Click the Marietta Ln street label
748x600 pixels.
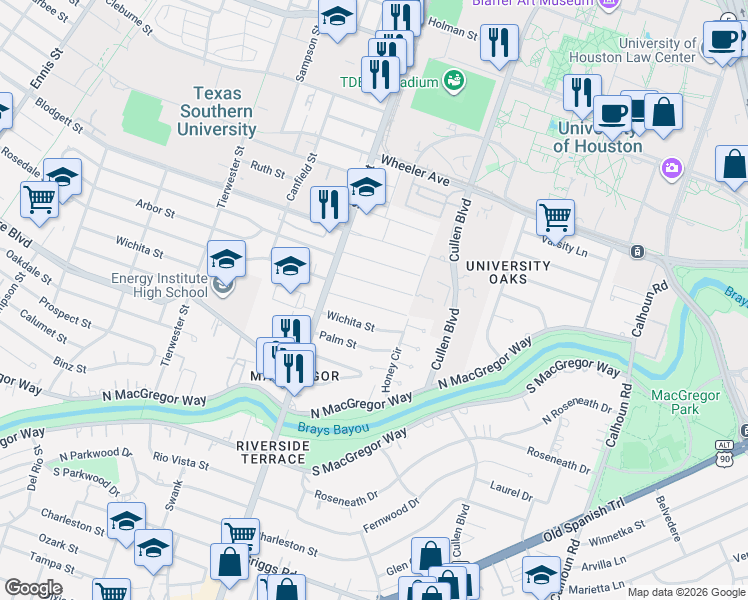coord(597,589)
